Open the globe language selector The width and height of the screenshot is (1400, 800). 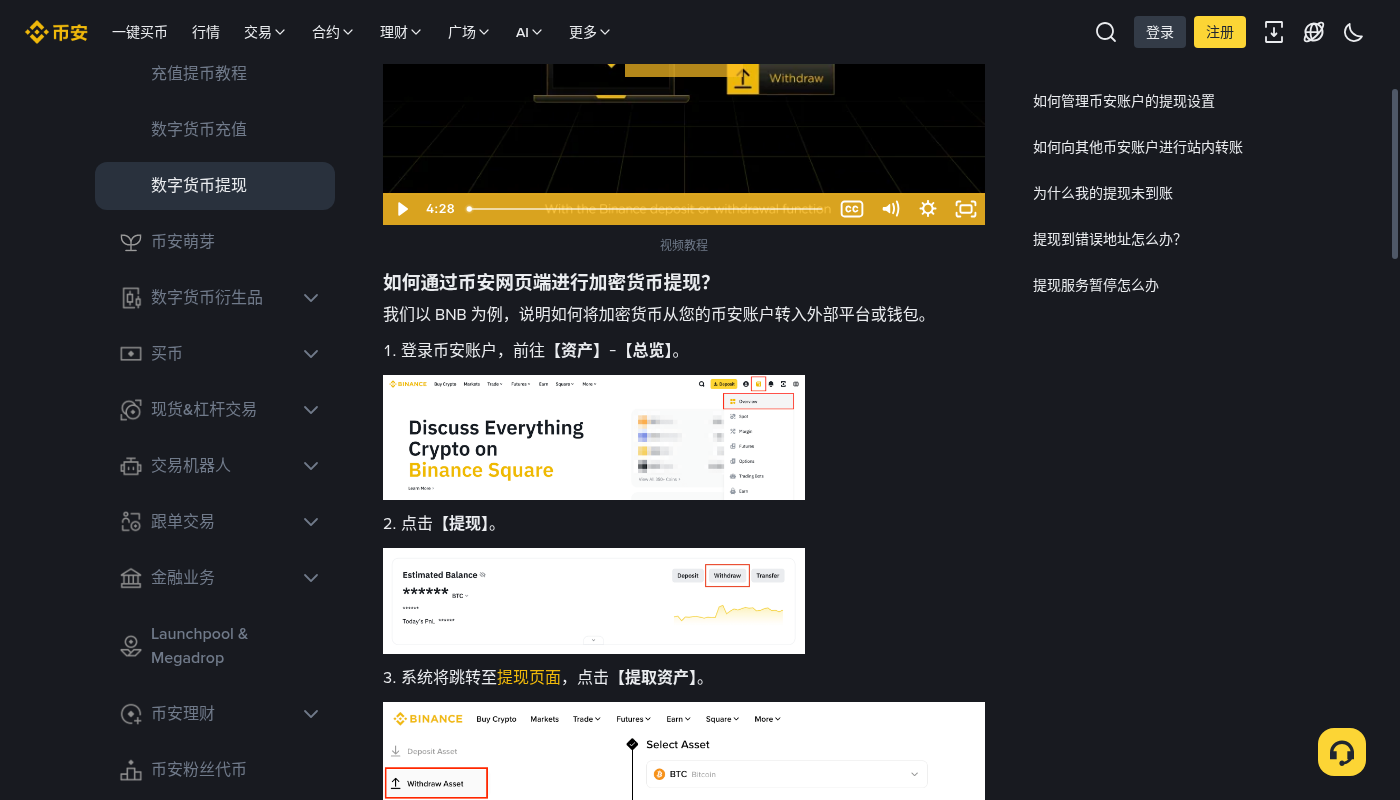[x=1314, y=32]
